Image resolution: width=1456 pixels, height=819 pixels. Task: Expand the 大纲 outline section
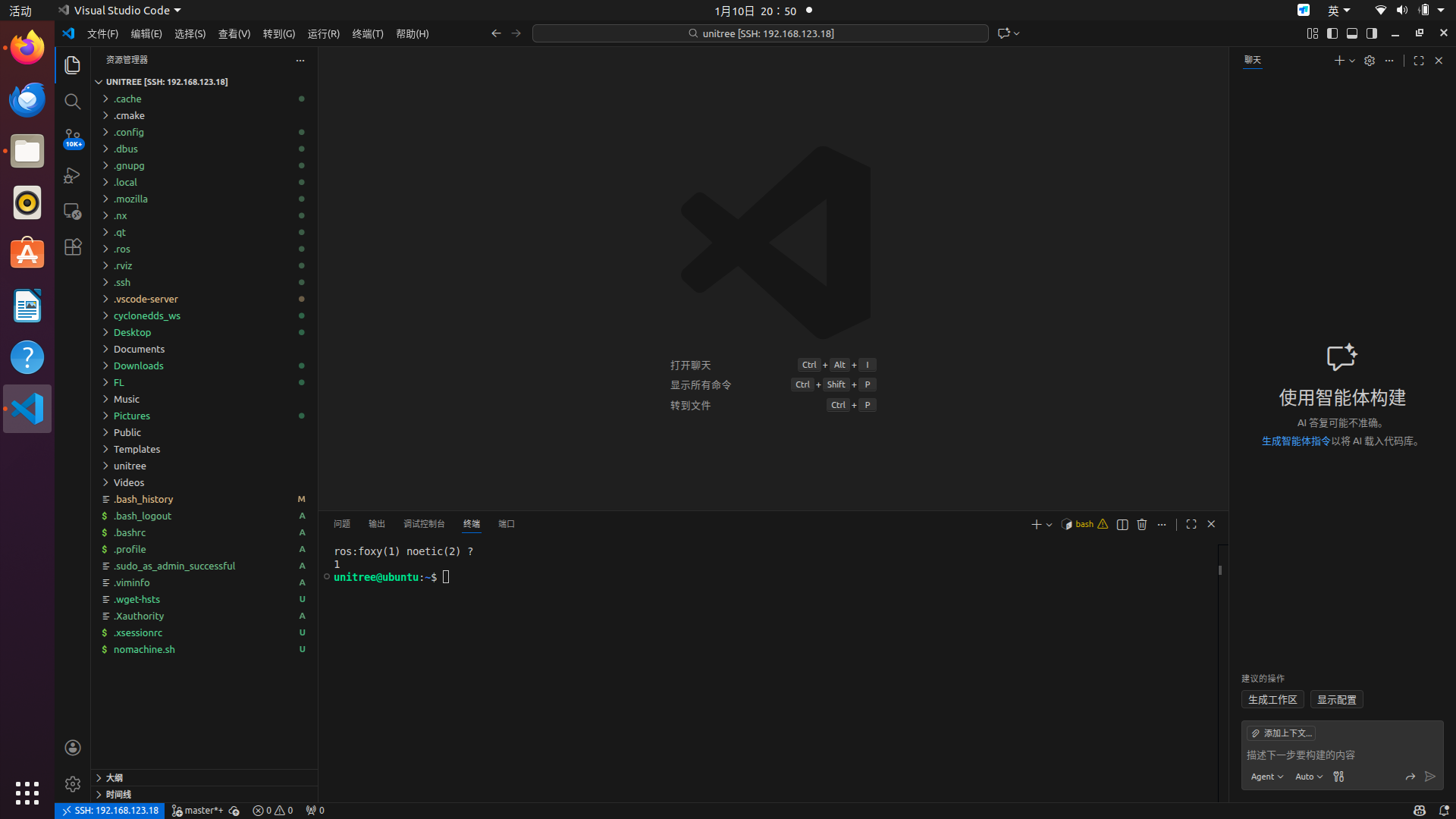pos(115,777)
